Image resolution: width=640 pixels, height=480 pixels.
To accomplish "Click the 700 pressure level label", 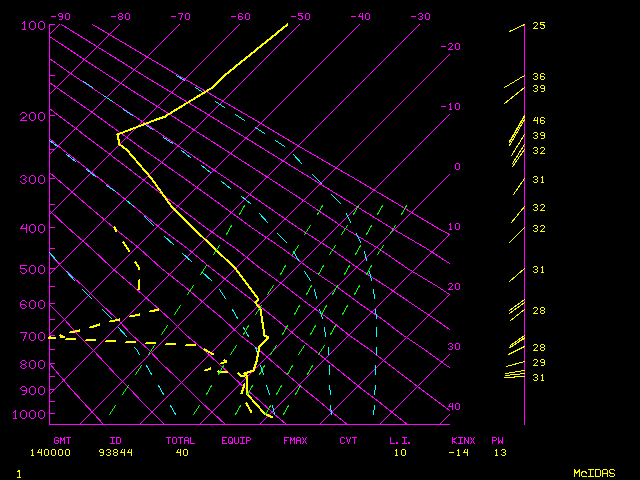I will pos(33,337).
